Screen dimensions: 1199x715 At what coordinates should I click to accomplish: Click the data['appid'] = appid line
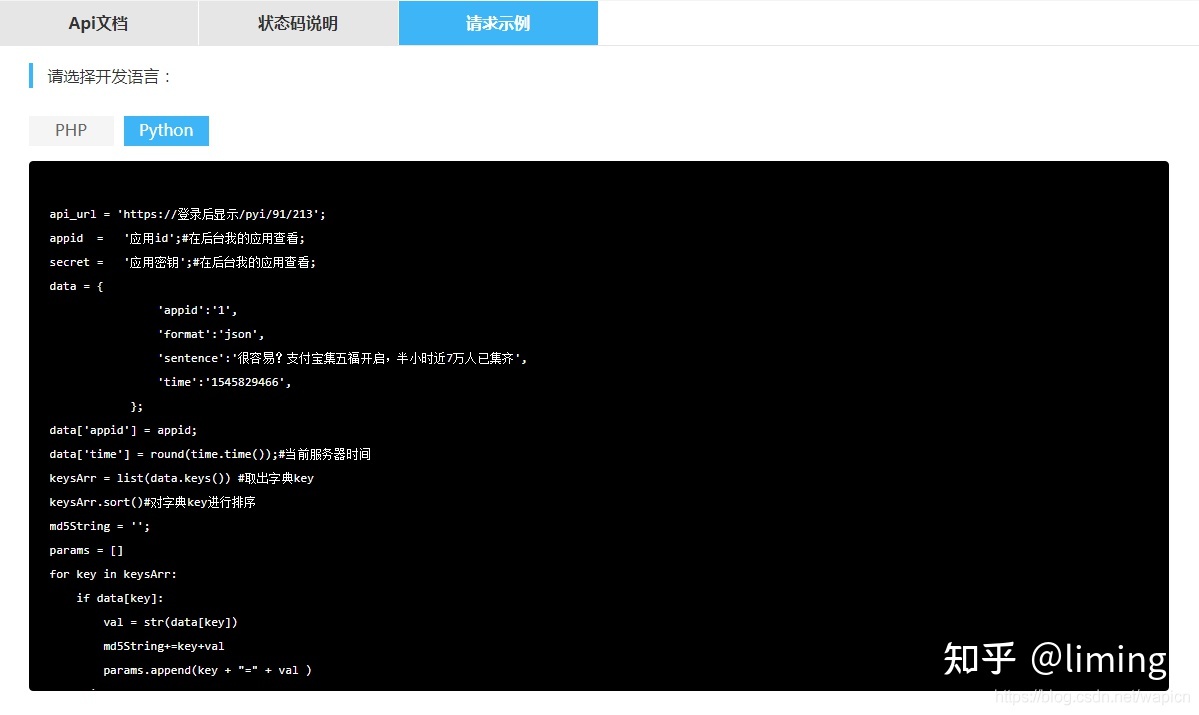pos(123,431)
